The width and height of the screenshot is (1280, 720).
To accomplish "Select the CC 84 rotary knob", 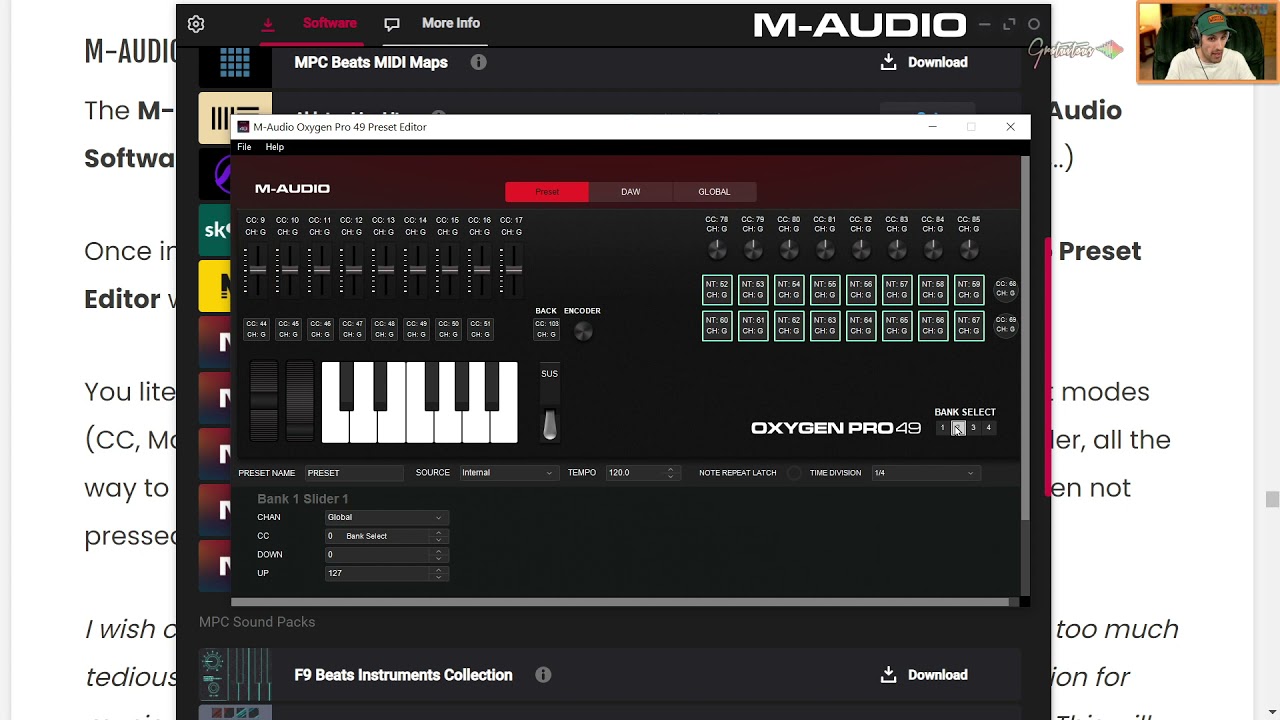I will coord(932,249).
